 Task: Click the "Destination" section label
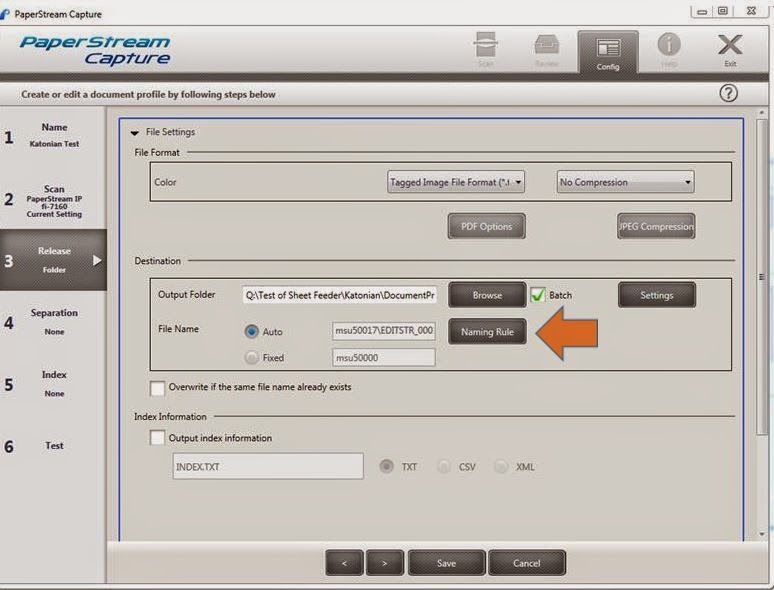[157, 261]
